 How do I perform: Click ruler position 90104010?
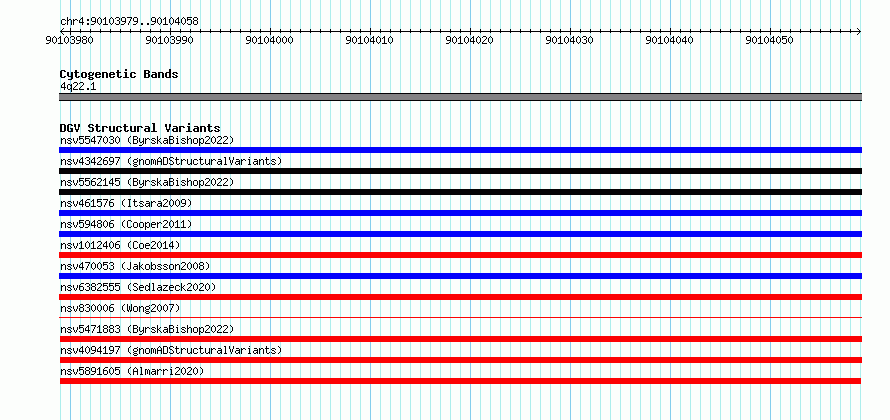[x=370, y=40]
